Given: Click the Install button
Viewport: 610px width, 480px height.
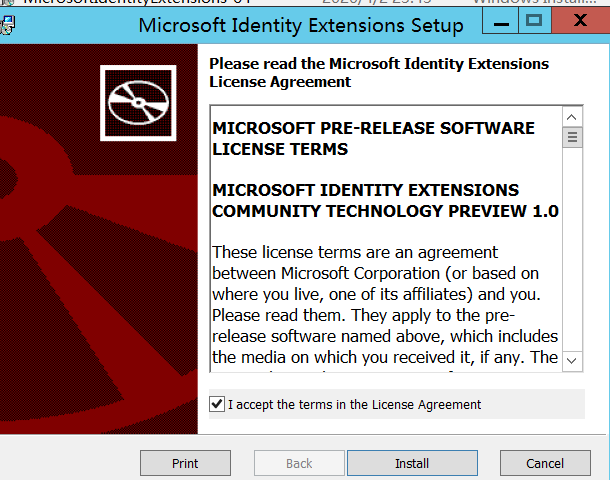Looking at the screenshot, I should pyautogui.click(x=412, y=463).
